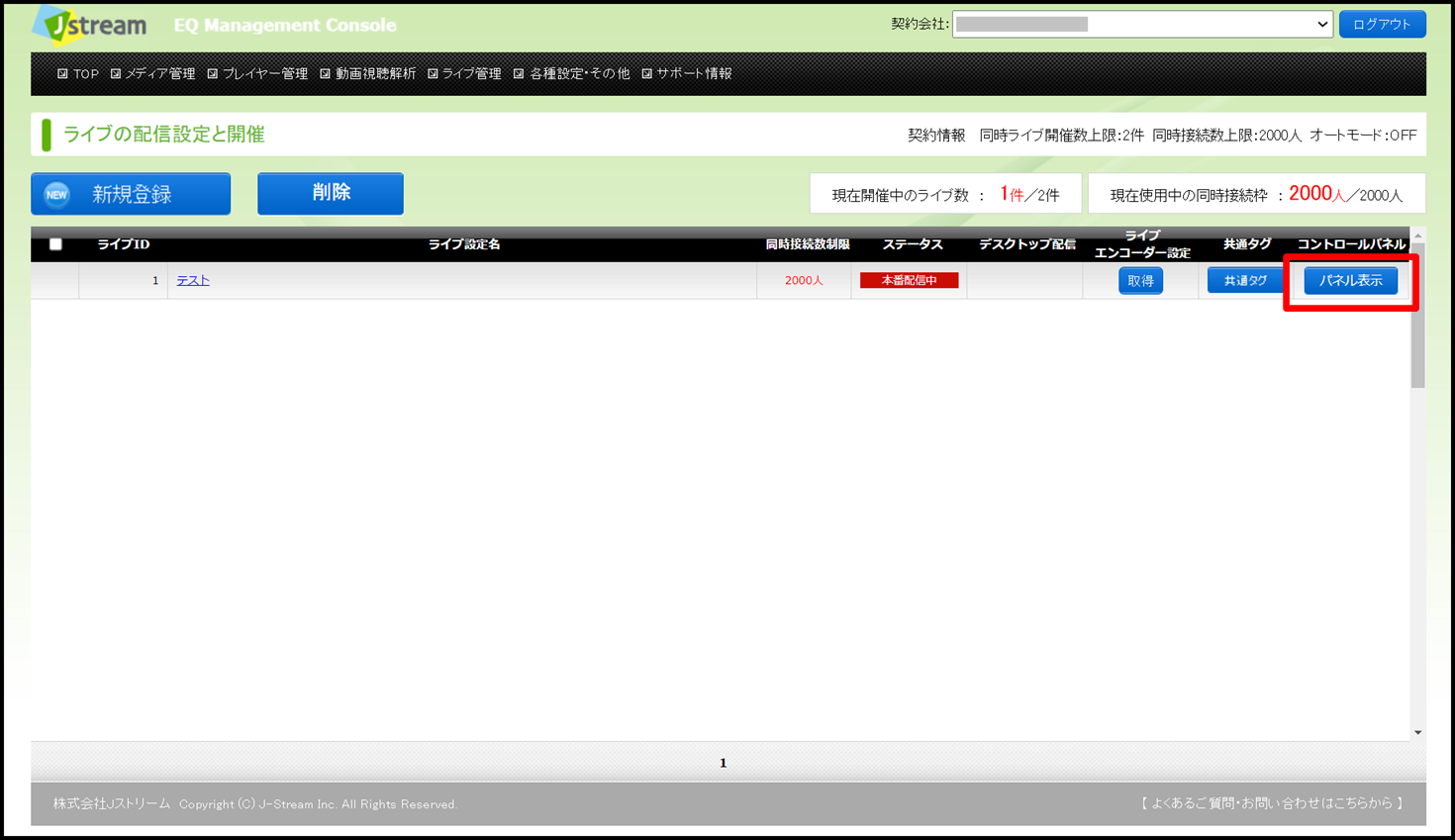1455x840 pixels.
Task: Click the 削除 button
Action: (x=331, y=193)
